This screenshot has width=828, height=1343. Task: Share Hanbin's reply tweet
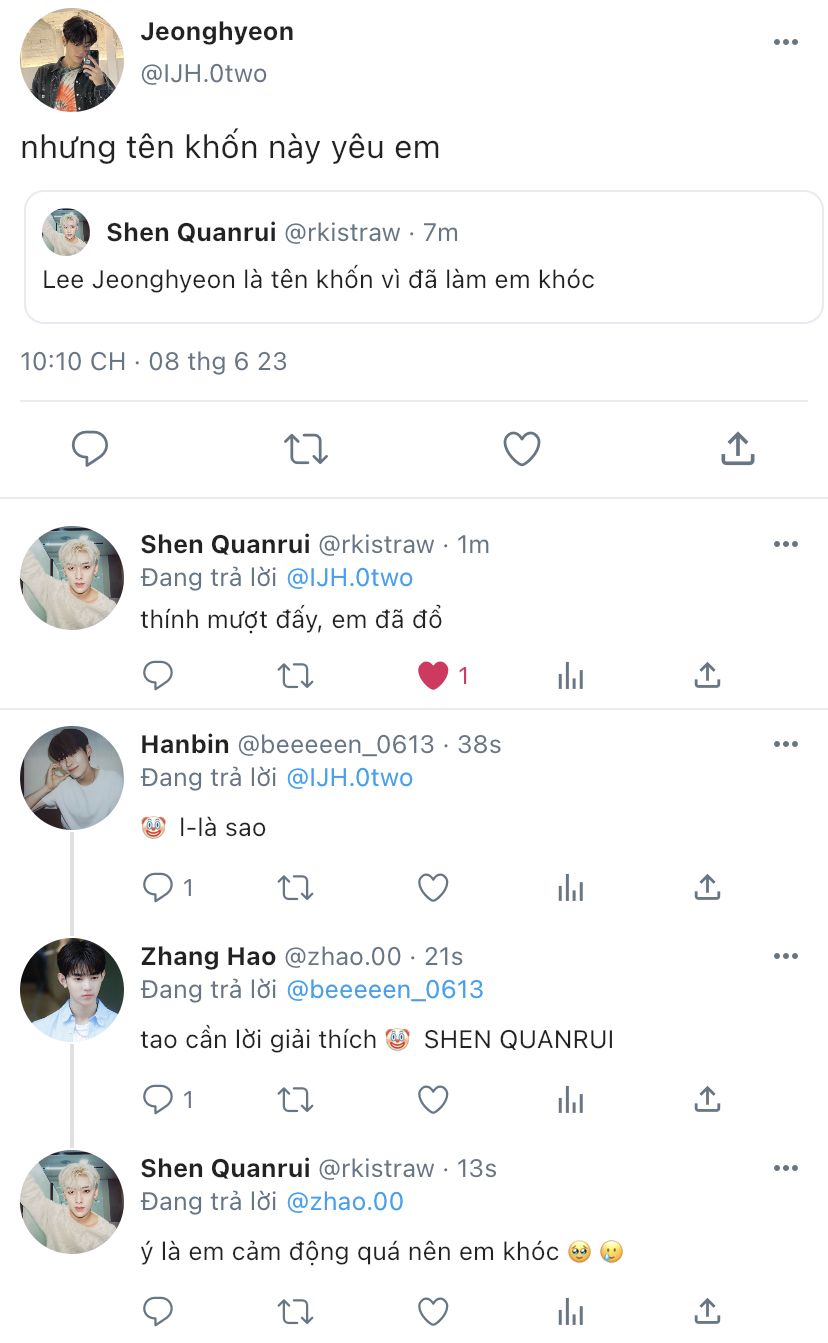pos(707,887)
